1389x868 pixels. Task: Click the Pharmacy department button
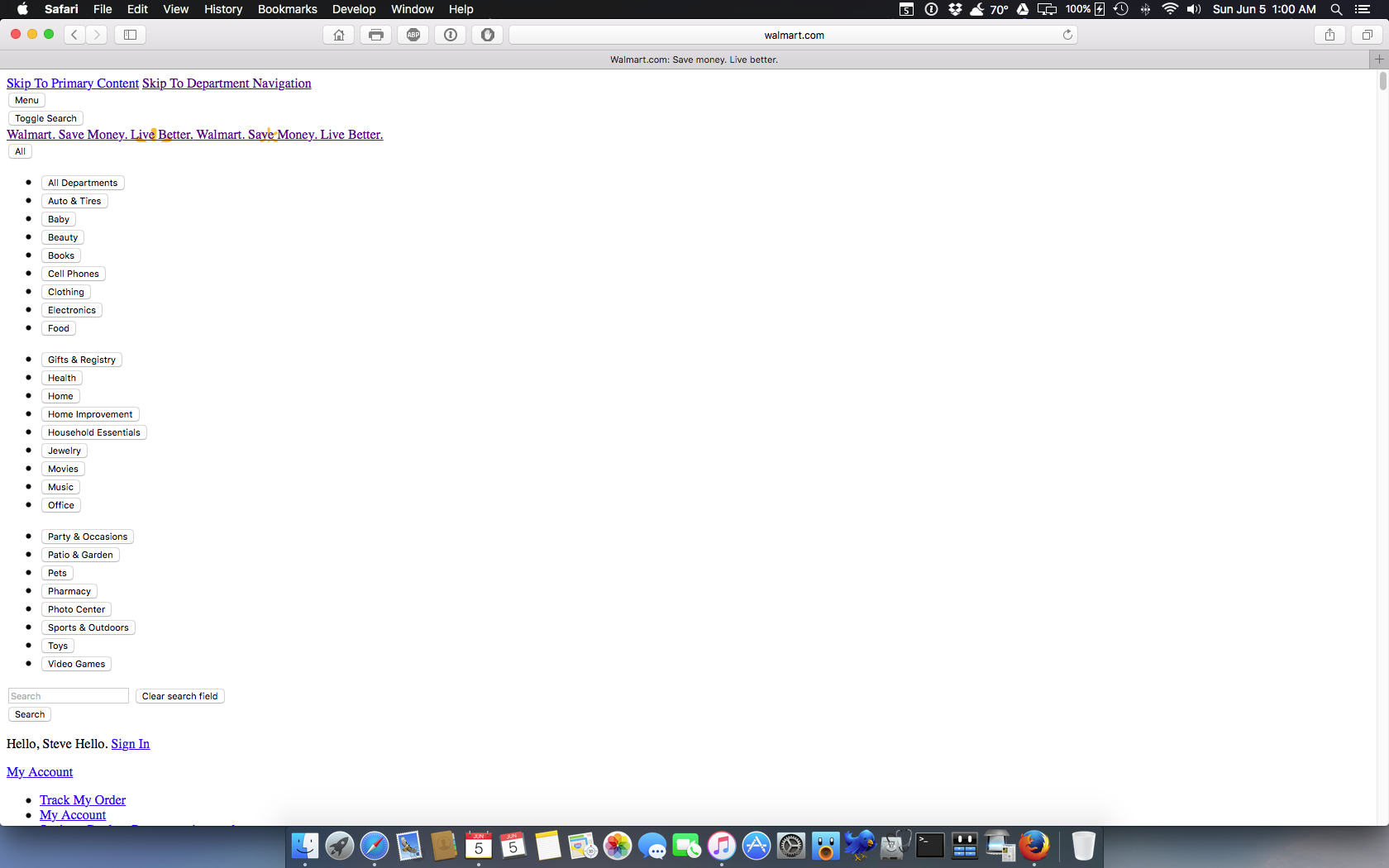69,591
